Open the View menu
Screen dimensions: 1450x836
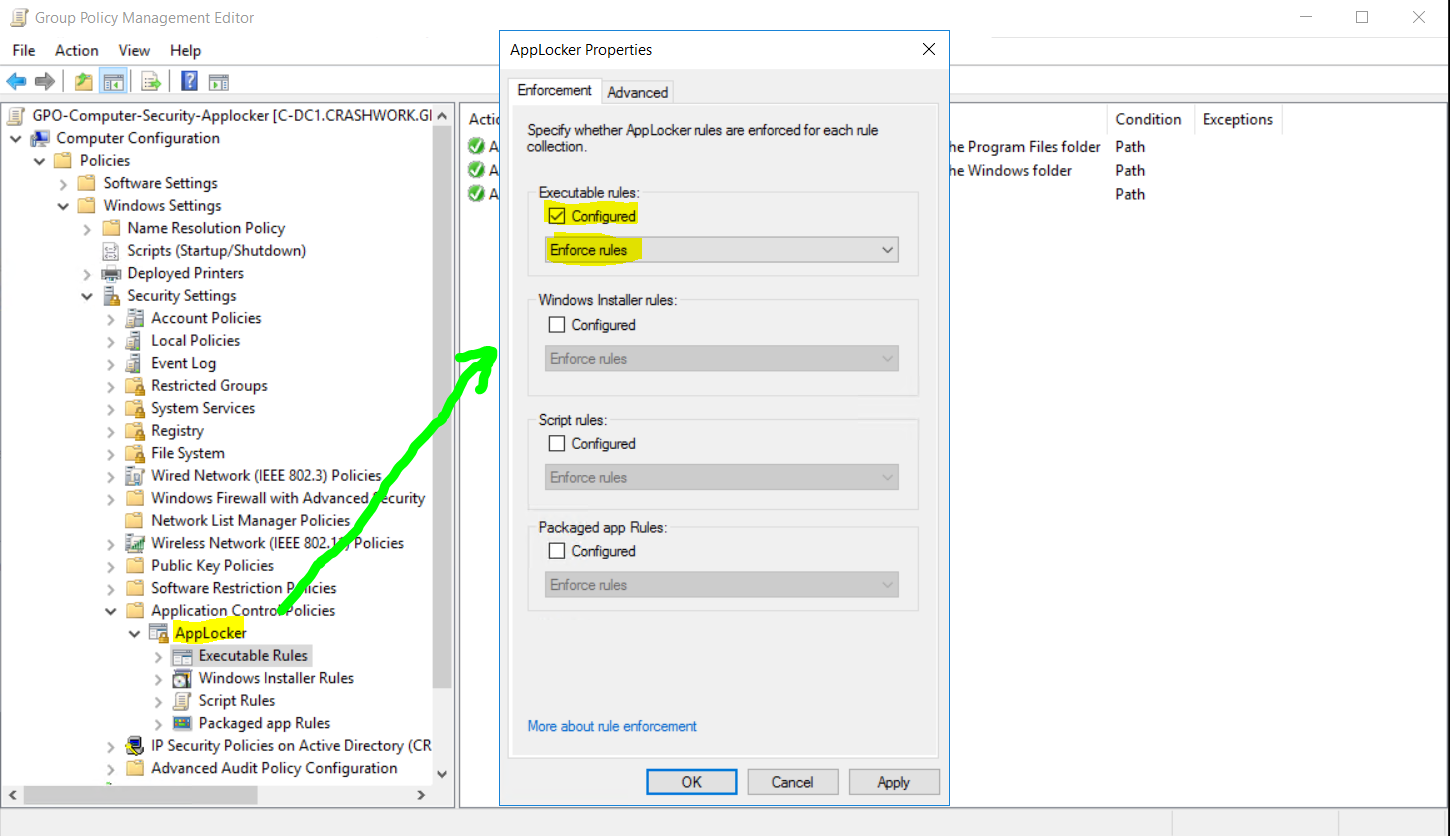134,50
